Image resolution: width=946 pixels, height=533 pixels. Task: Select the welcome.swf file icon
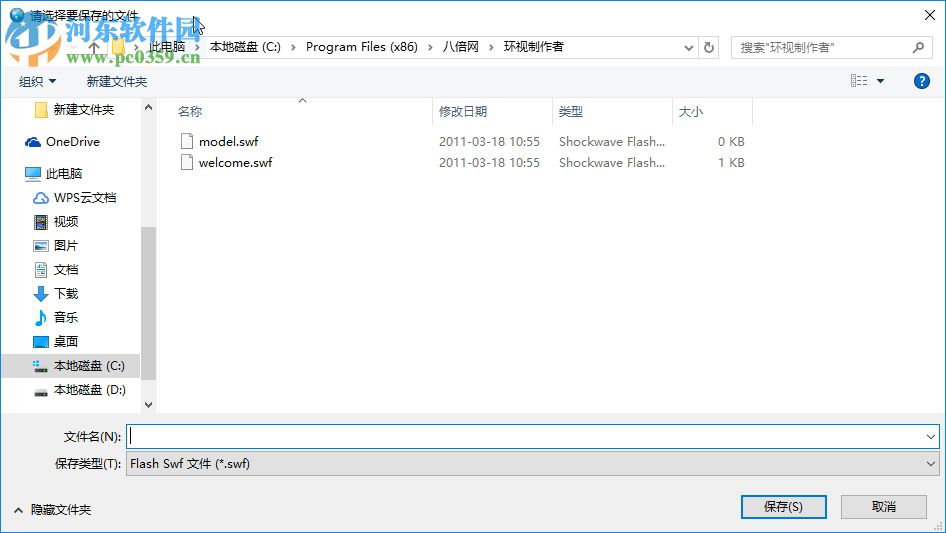pos(187,162)
